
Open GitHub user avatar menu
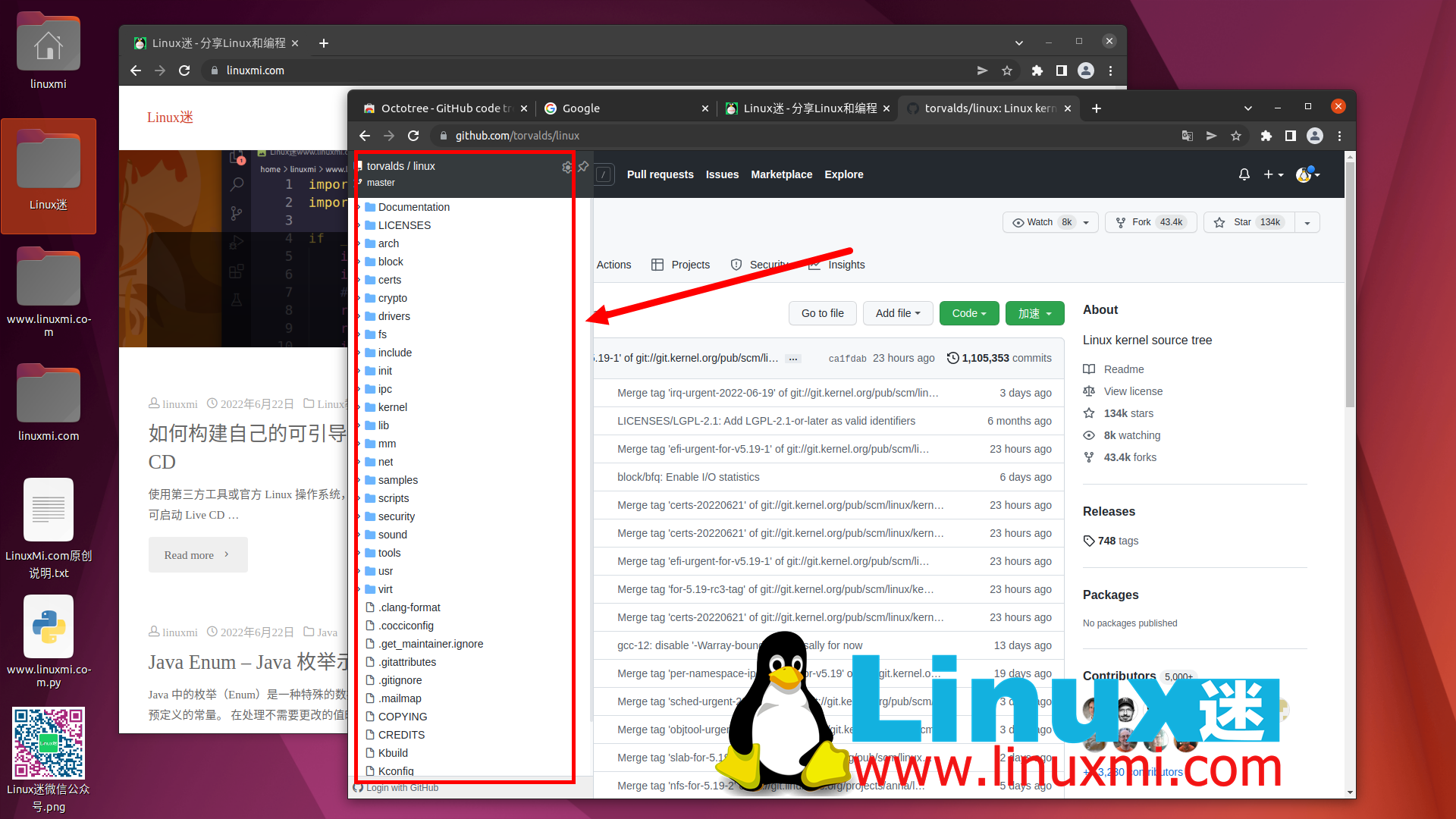click(x=1308, y=174)
